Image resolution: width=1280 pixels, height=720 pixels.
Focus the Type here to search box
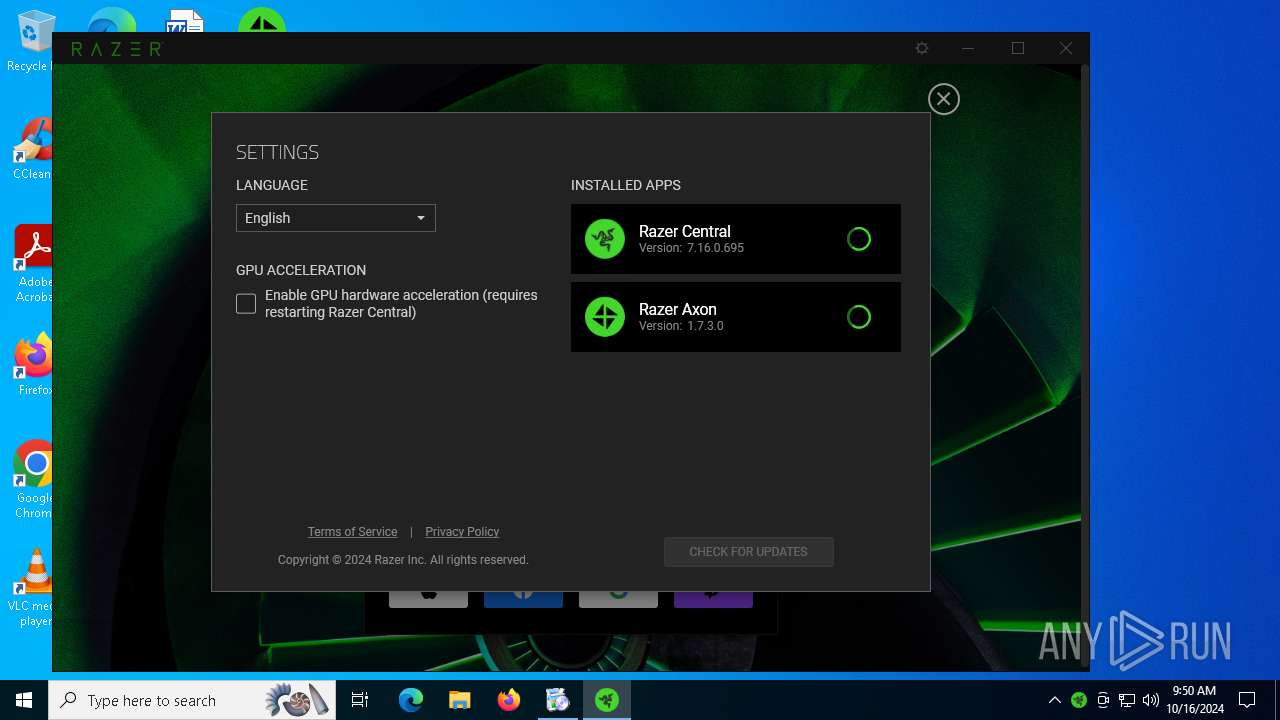click(192, 700)
